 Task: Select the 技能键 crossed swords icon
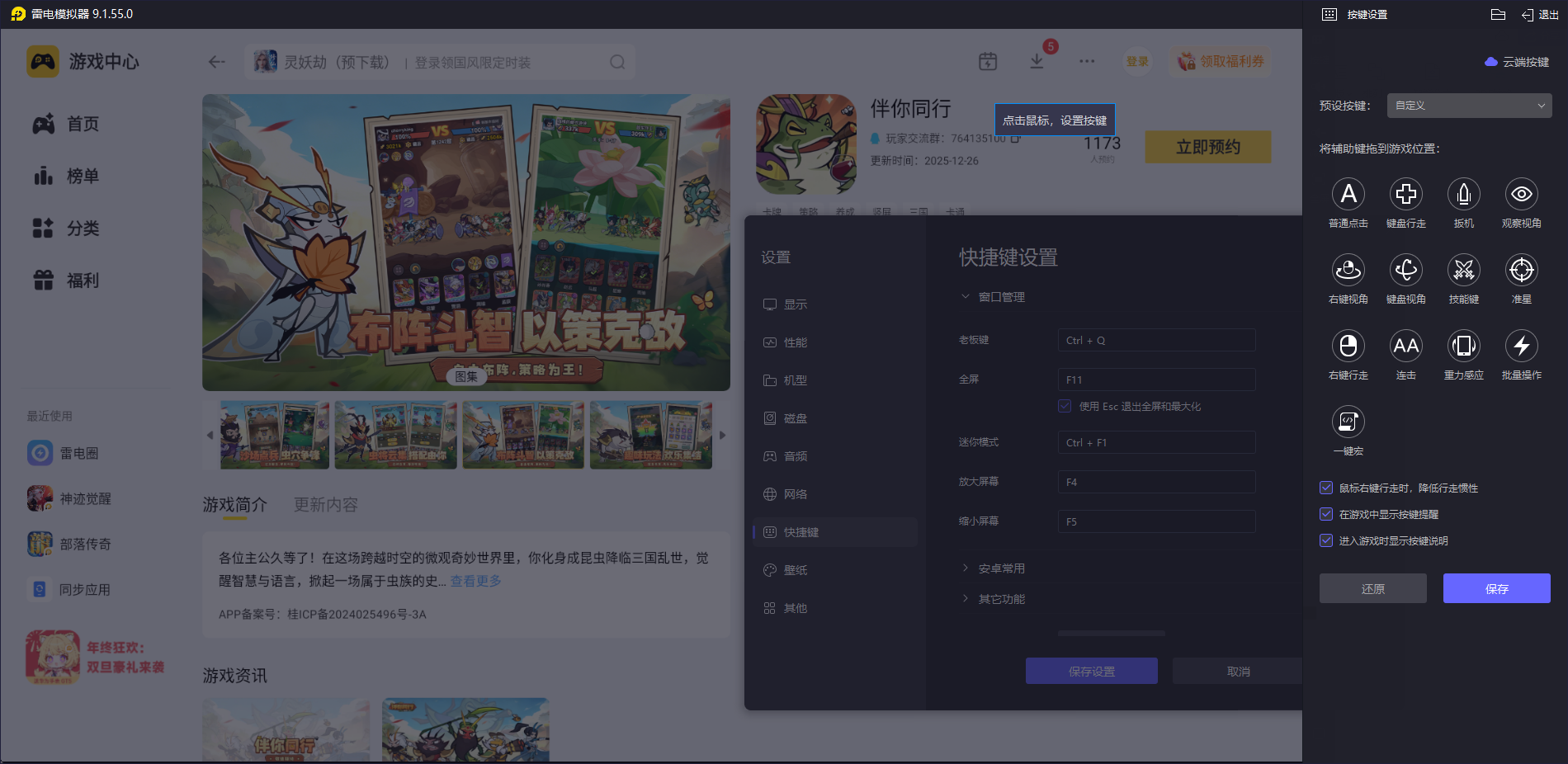point(1464,270)
